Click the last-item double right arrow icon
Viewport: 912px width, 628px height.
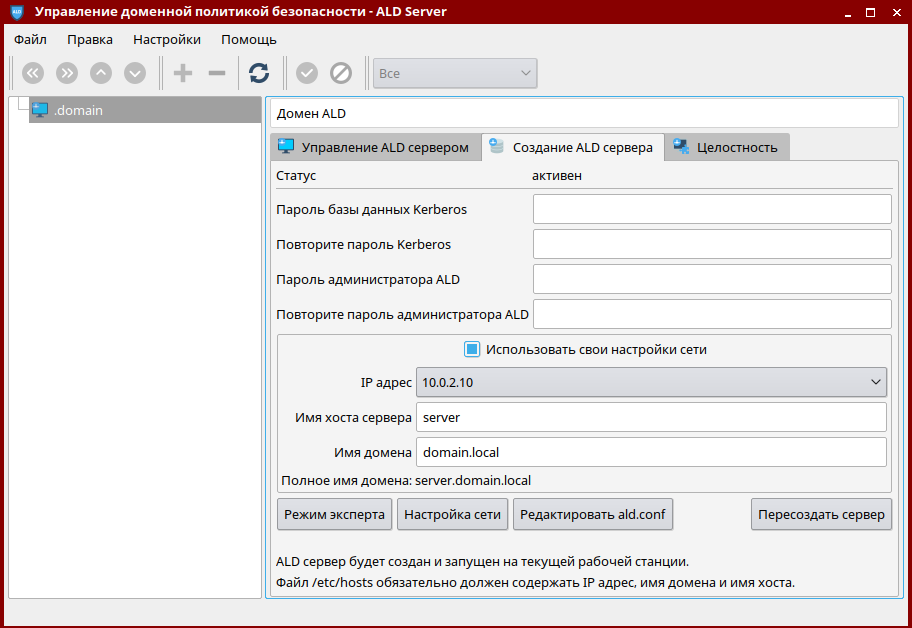(x=67, y=73)
